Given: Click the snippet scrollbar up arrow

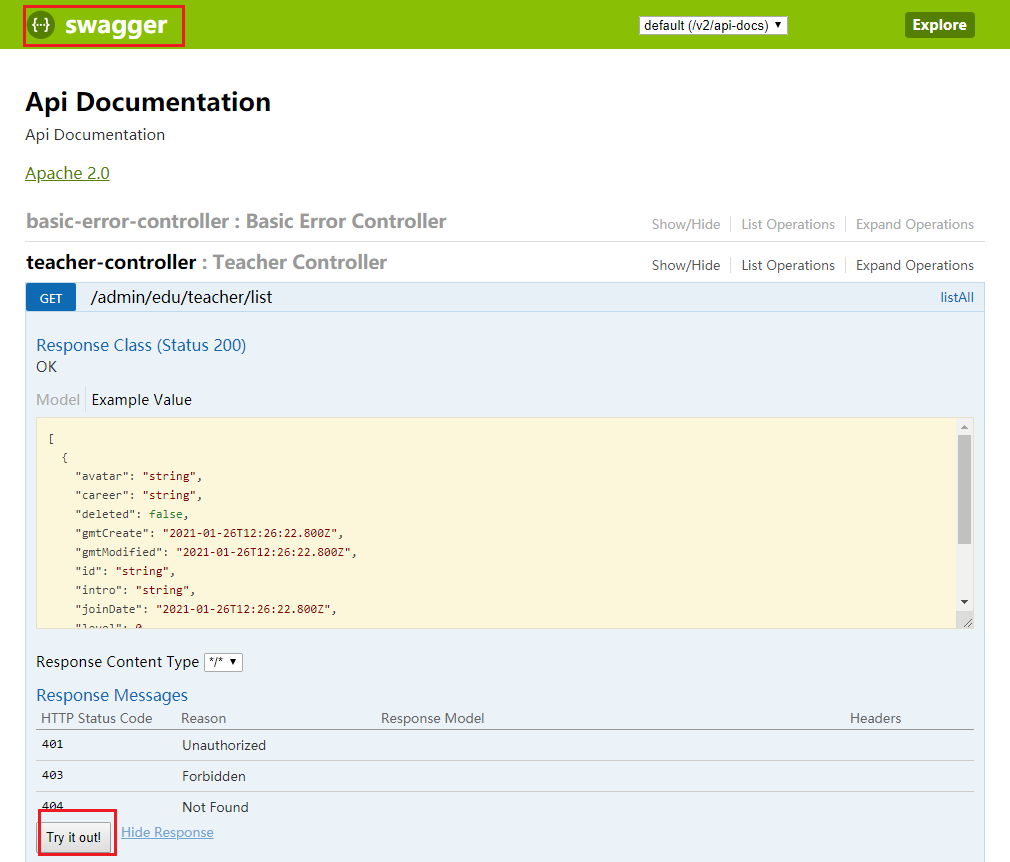Looking at the screenshot, I should coord(964,426).
